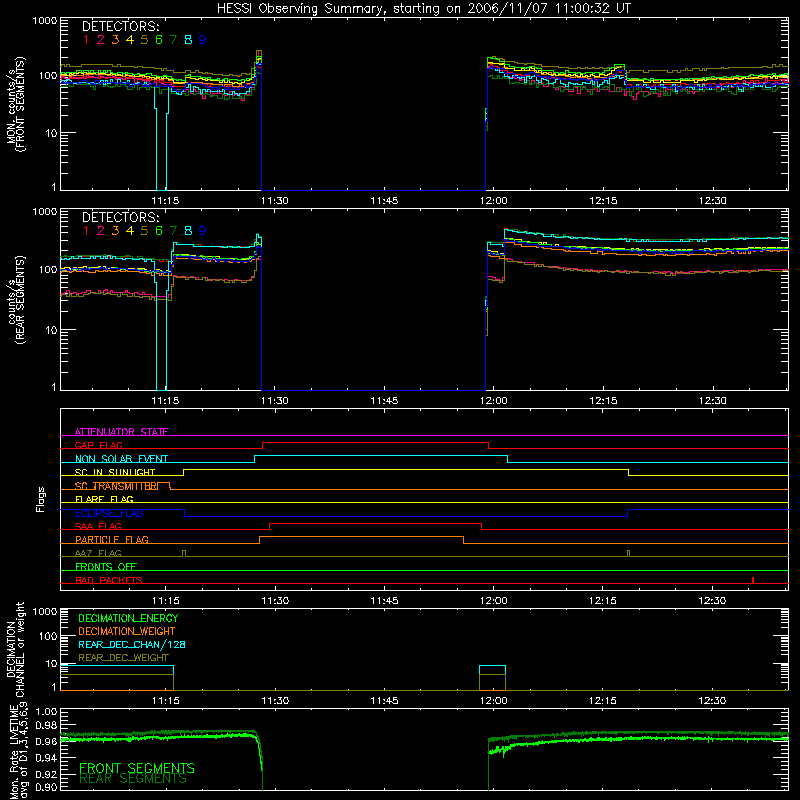Click the REAR_DEC_CHAN/128 legend entry
Screen dimensions: 800x800
[x=132, y=645]
